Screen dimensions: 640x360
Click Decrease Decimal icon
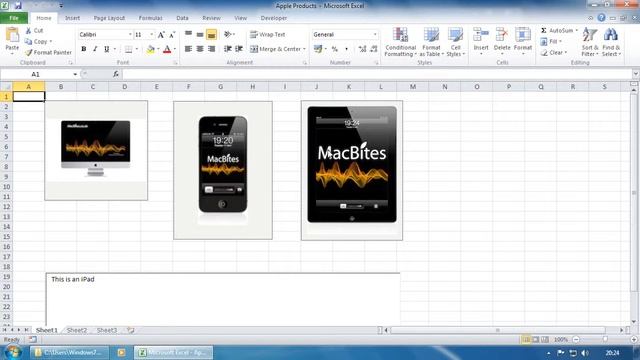[373, 49]
